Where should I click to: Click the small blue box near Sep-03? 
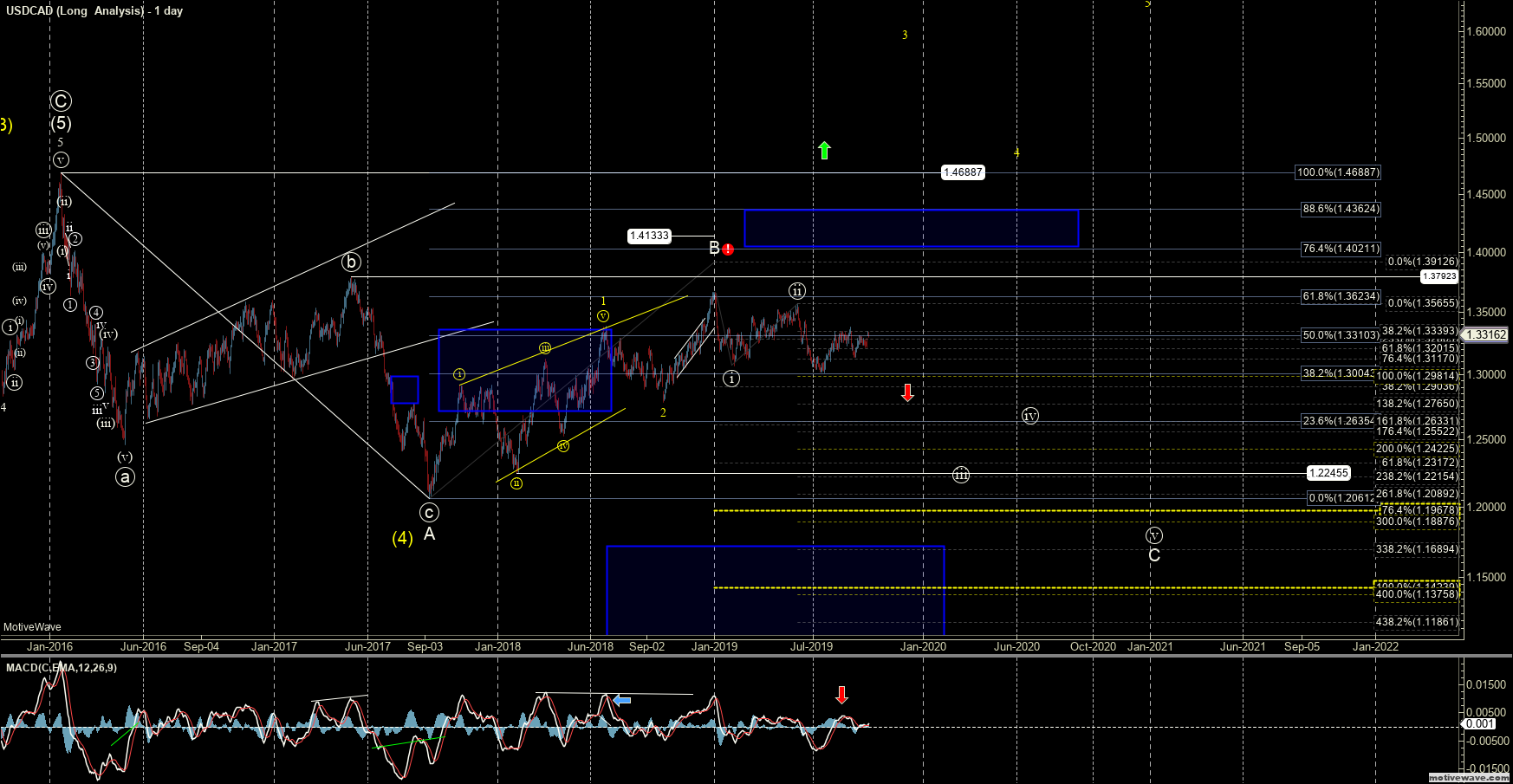point(405,390)
